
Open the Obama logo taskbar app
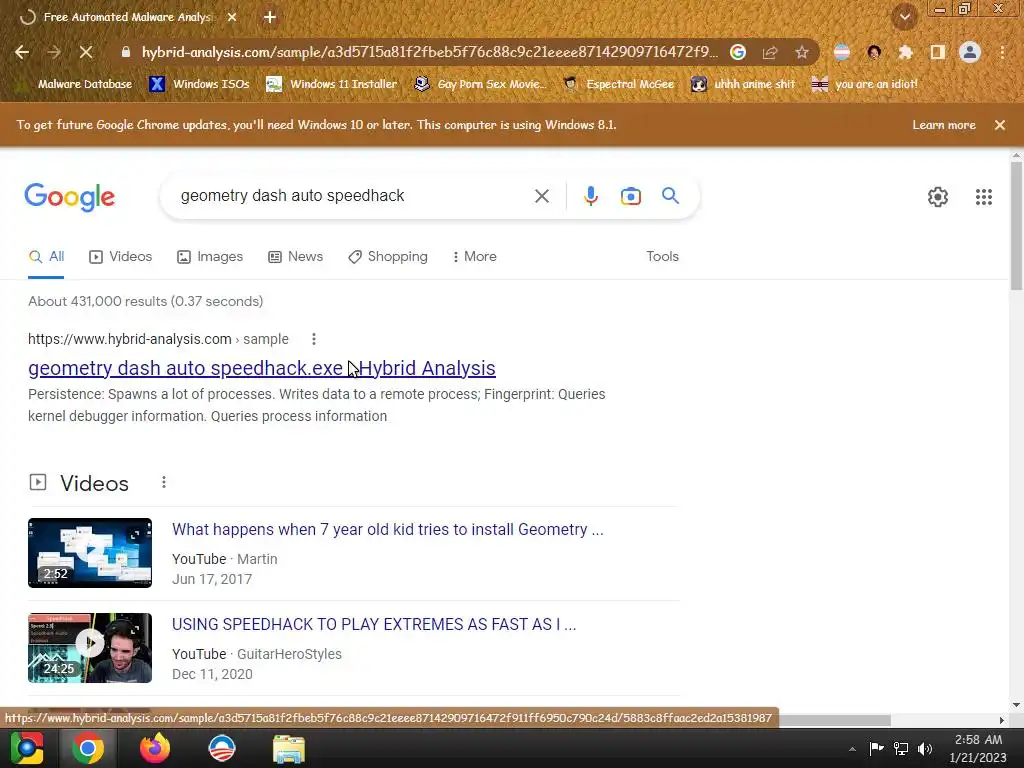tap(221, 748)
